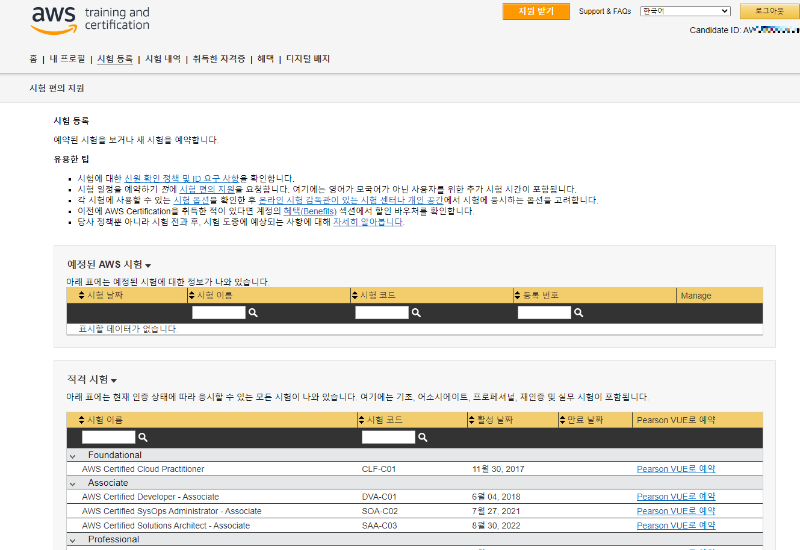This screenshot has height=550, width=800.
Task: Click 시험 이름 search field in eligible exams
Action: click(x=109, y=437)
